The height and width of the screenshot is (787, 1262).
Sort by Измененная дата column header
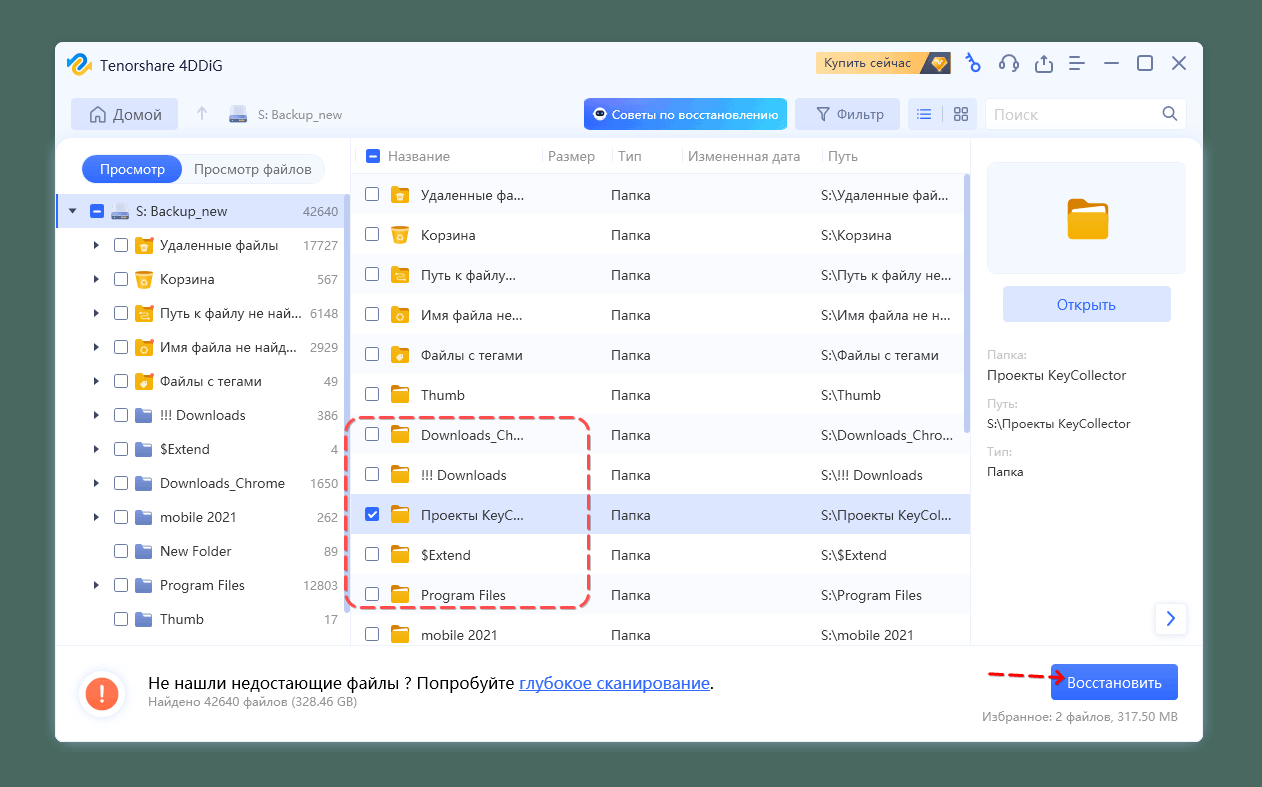tap(744, 156)
